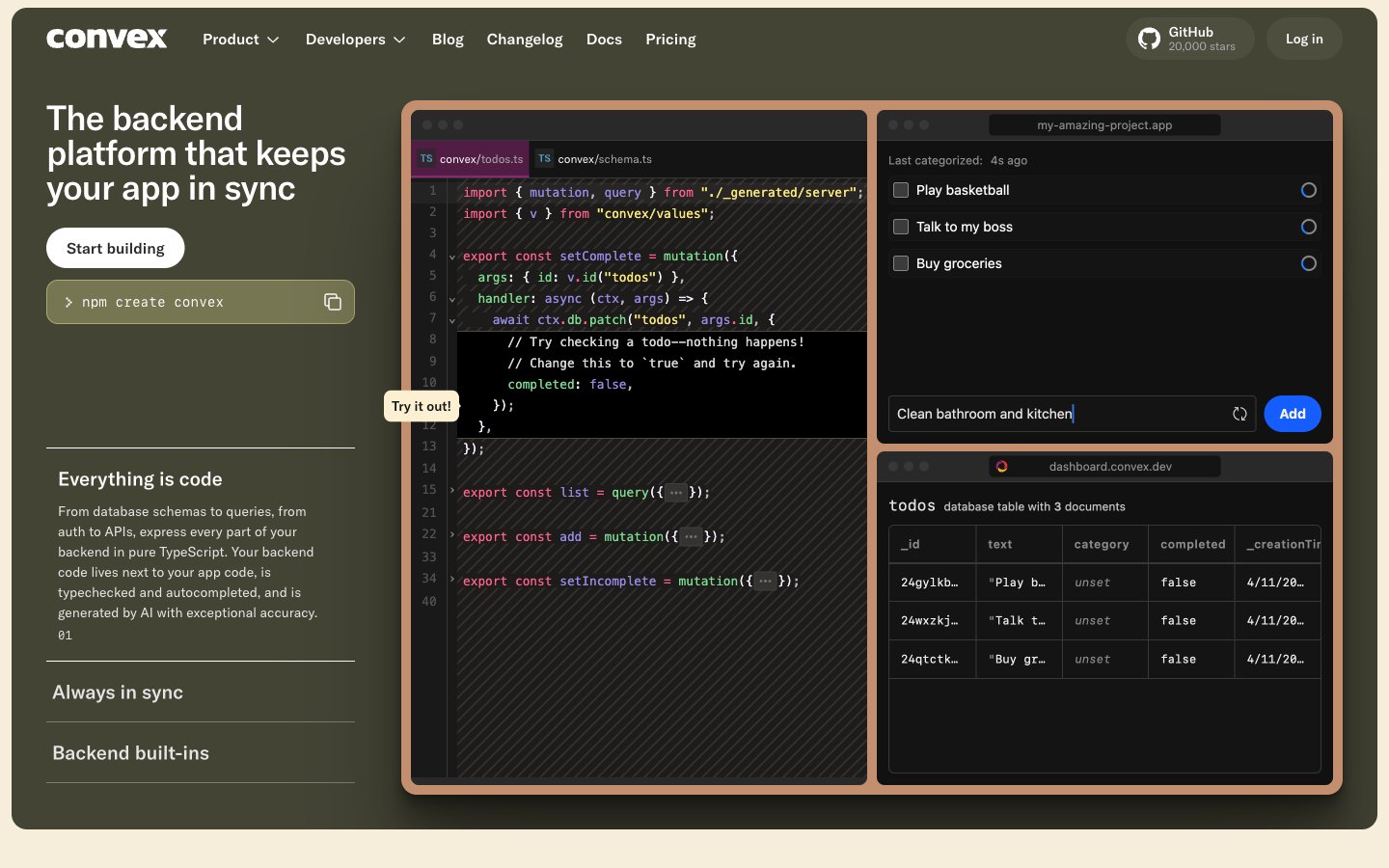Click TS icon on convex/schema.ts tab
The height and width of the screenshot is (868, 1389).
coord(545,159)
